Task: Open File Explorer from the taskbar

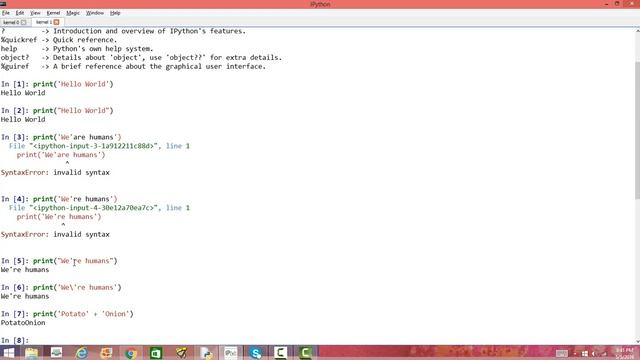Action: coord(31,353)
